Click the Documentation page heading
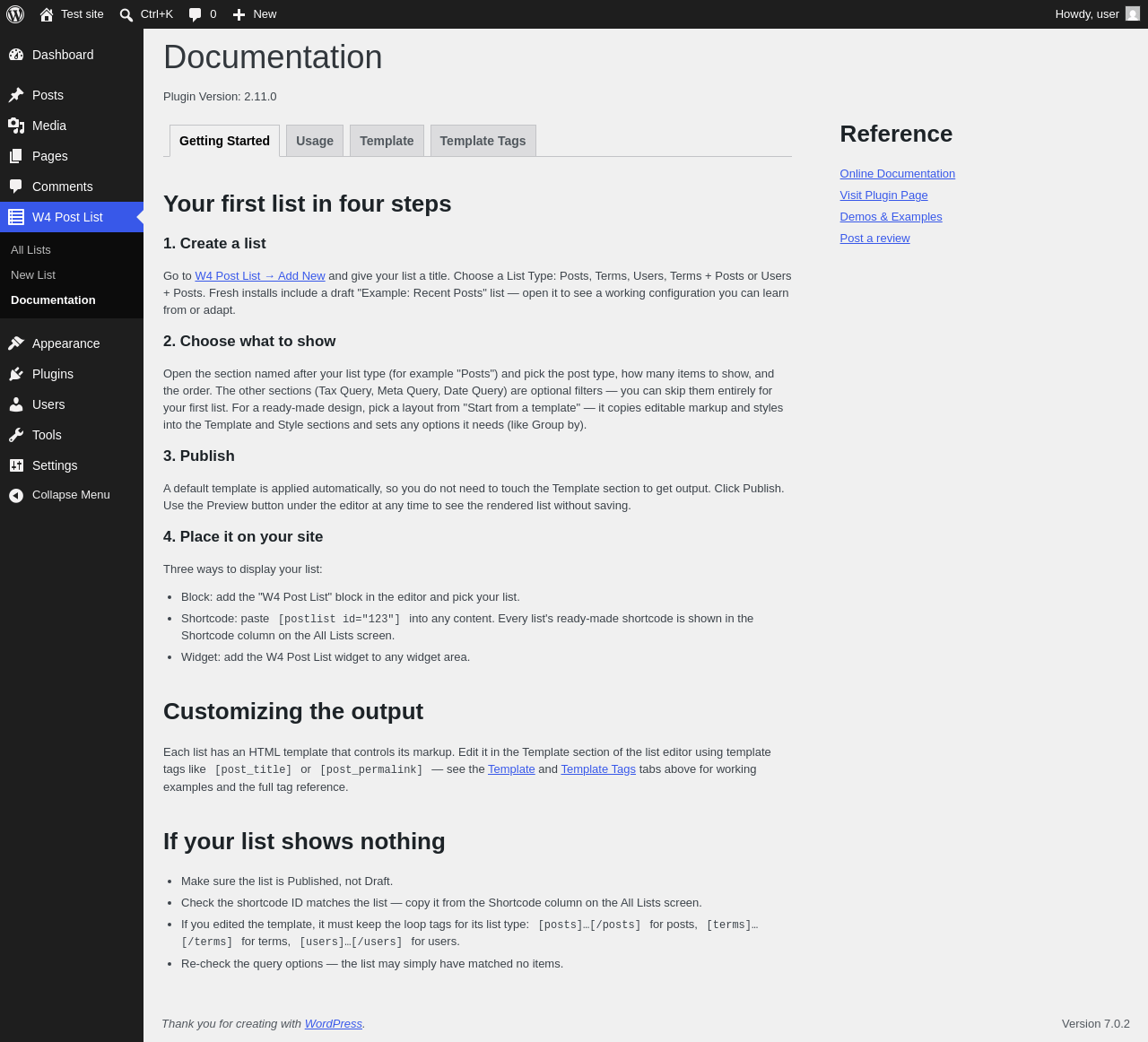The width and height of the screenshot is (1148, 1042). point(273,57)
